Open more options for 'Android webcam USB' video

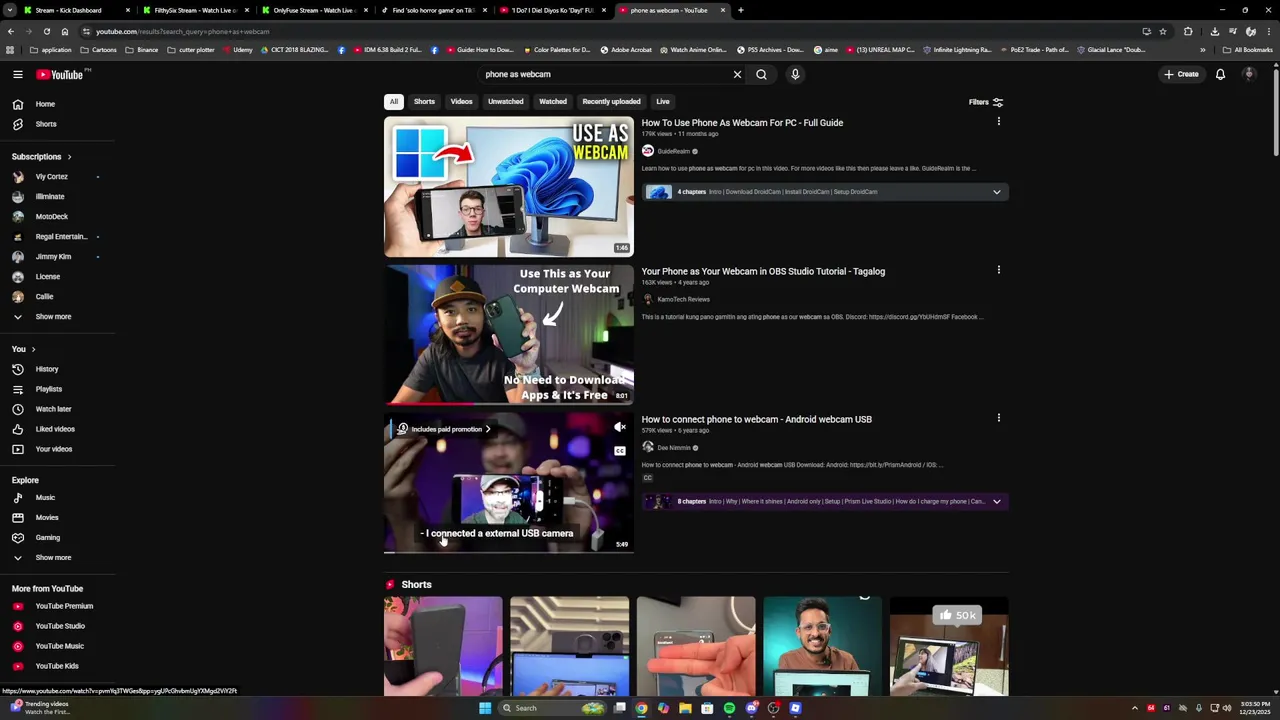tap(998, 418)
